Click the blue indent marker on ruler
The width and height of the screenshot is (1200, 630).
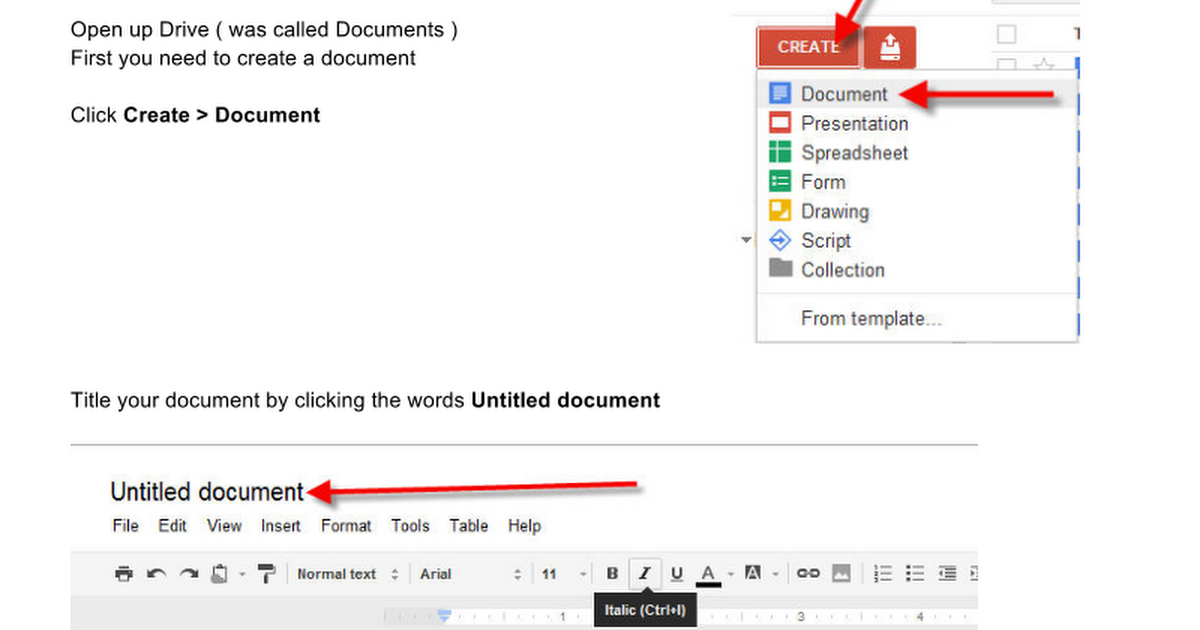(445, 615)
